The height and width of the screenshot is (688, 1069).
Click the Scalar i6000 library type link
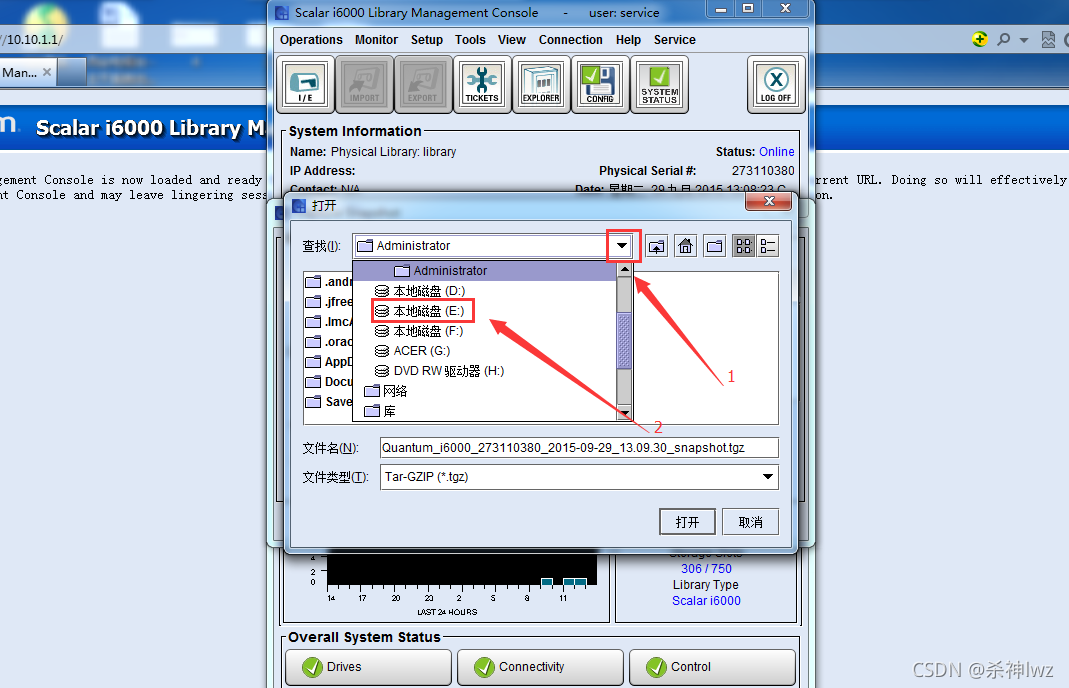coord(706,601)
